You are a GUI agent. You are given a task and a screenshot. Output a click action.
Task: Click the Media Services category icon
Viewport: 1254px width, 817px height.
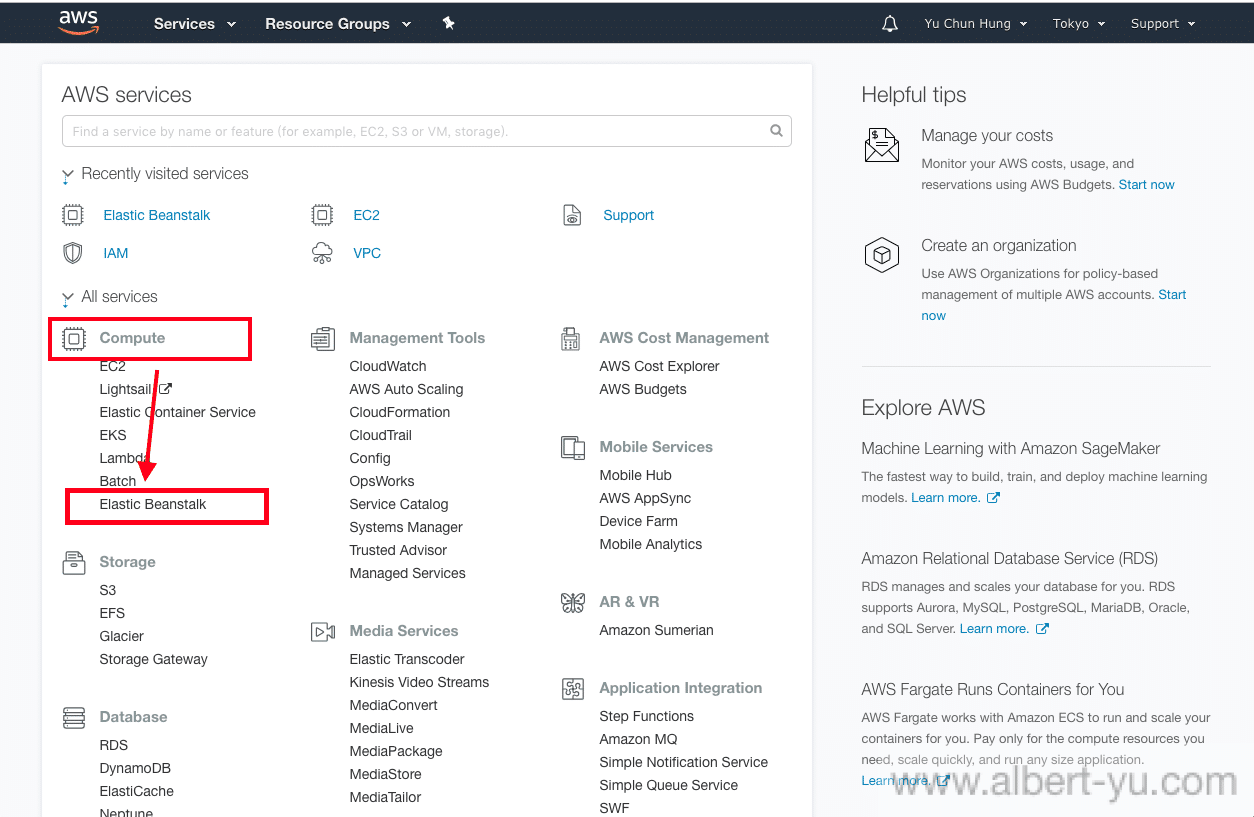tap(322, 631)
